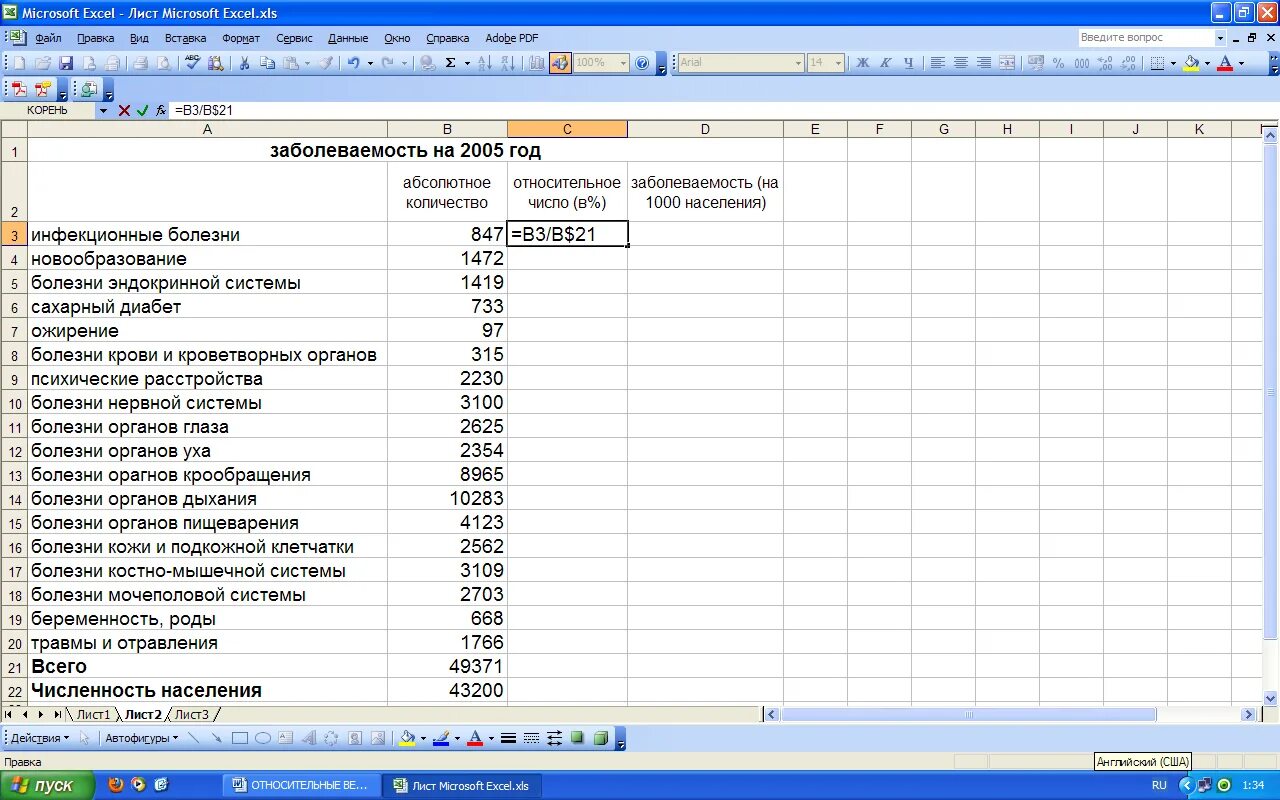Apply the red toolbar Font Color
Screen dimensions: 1280x800
tap(1224, 63)
